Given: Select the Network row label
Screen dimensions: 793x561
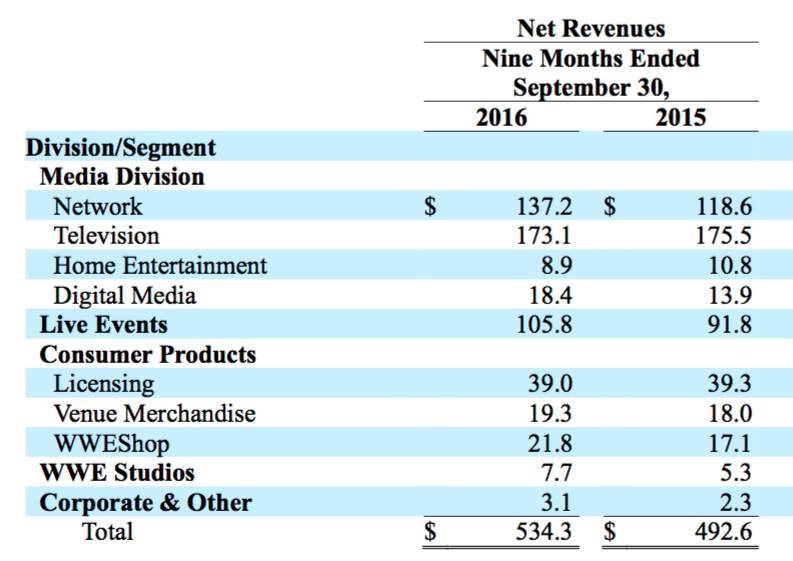Looking at the screenshot, I should (x=99, y=207).
